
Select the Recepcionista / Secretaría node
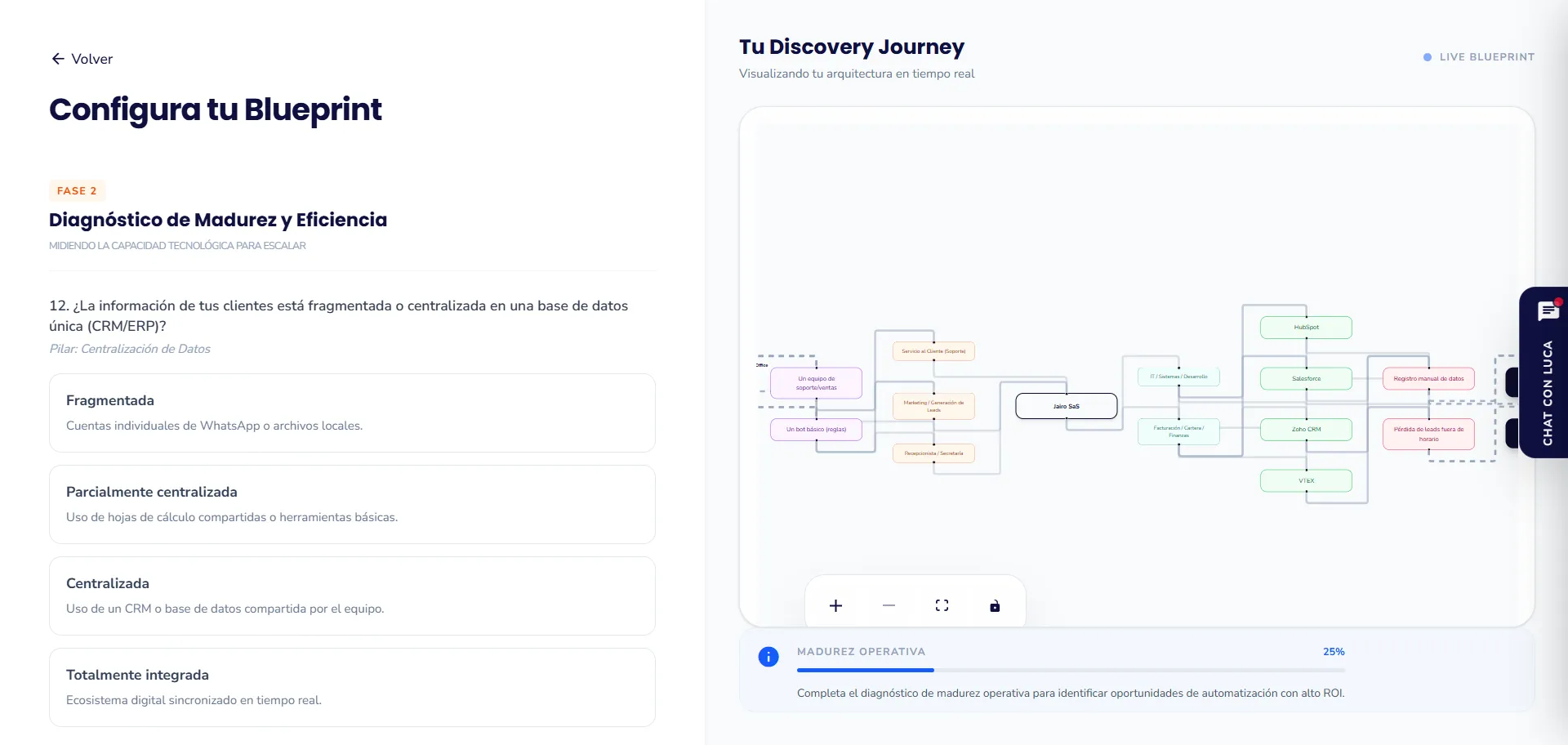933,453
